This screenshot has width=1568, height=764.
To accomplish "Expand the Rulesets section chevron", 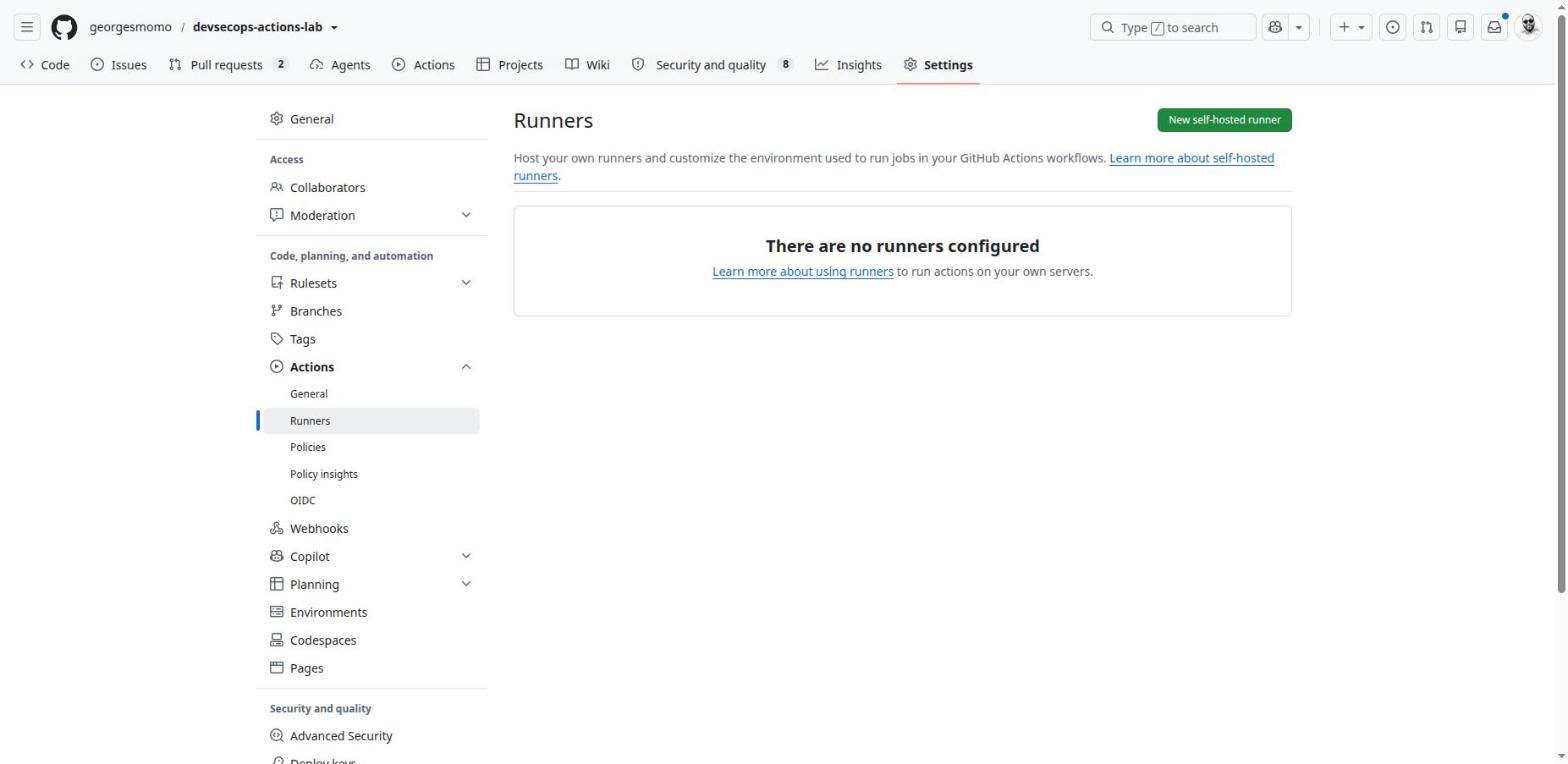I will [x=466, y=283].
